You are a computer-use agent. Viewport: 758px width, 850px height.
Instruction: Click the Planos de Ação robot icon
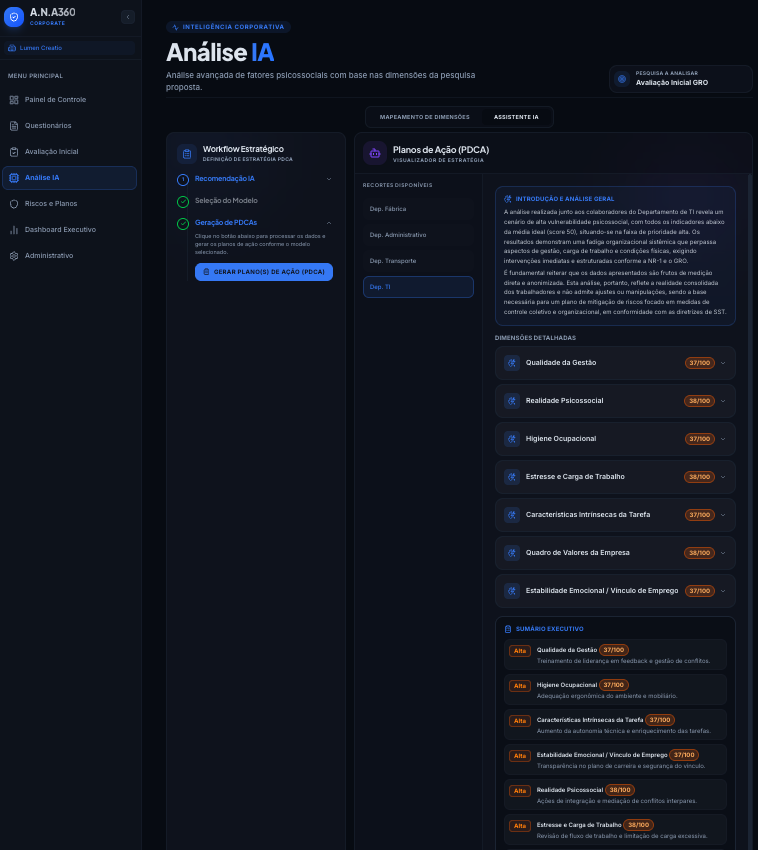click(x=375, y=153)
